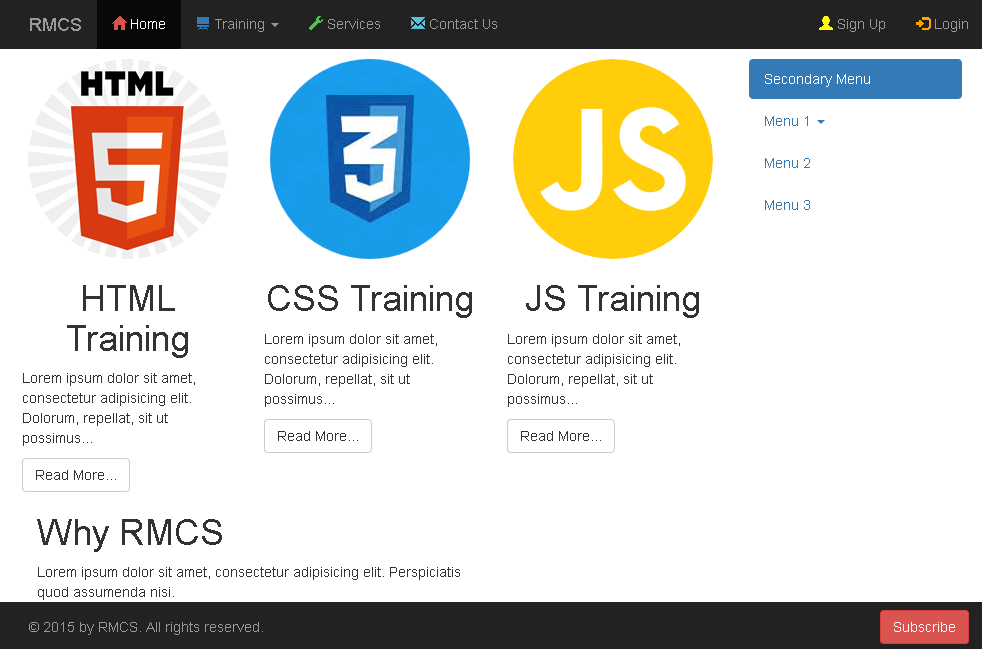Image resolution: width=982 pixels, height=649 pixels.
Task: Click the RMCS brand link
Action: pyautogui.click(x=55, y=24)
